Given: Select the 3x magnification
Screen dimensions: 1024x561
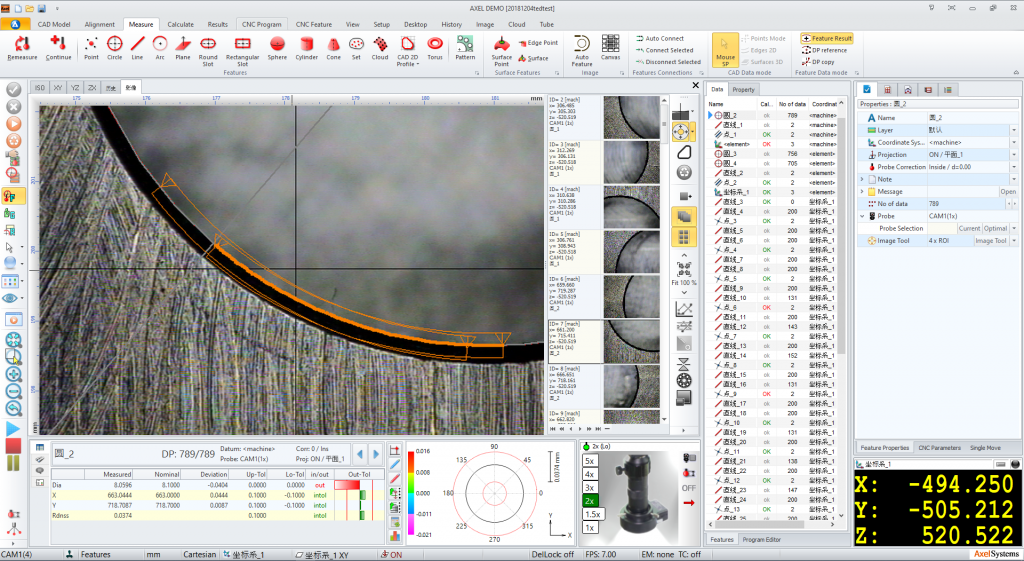Looking at the screenshot, I should pos(589,487).
